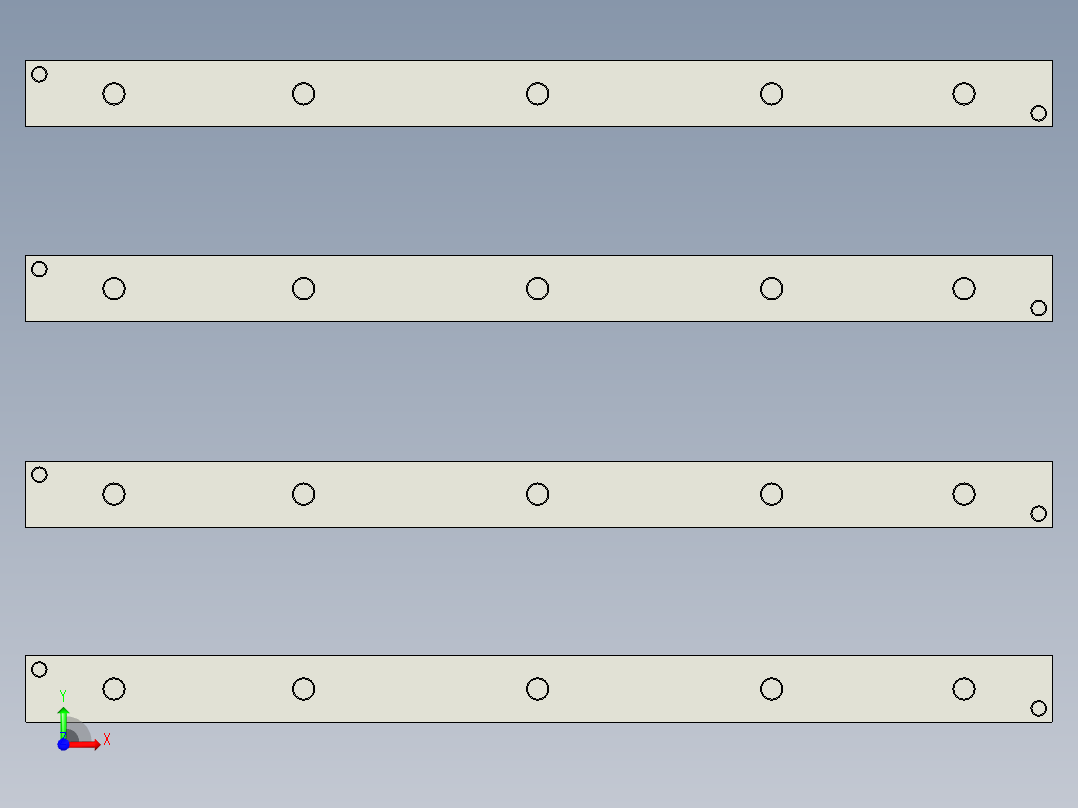Pick the center large hole on top plate

pos(537,94)
